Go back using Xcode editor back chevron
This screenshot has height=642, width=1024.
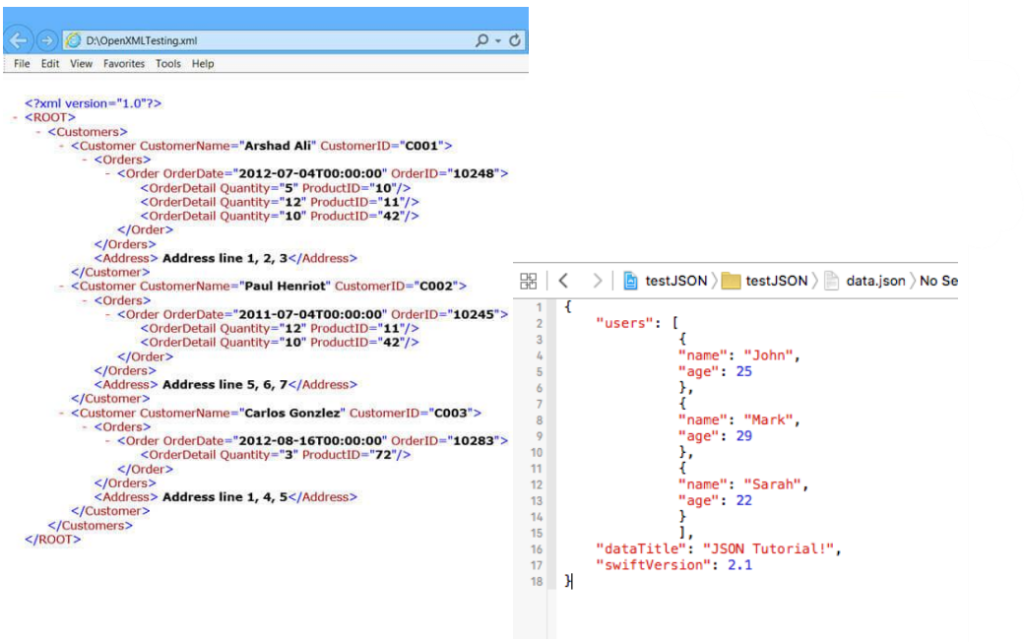[563, 281]
